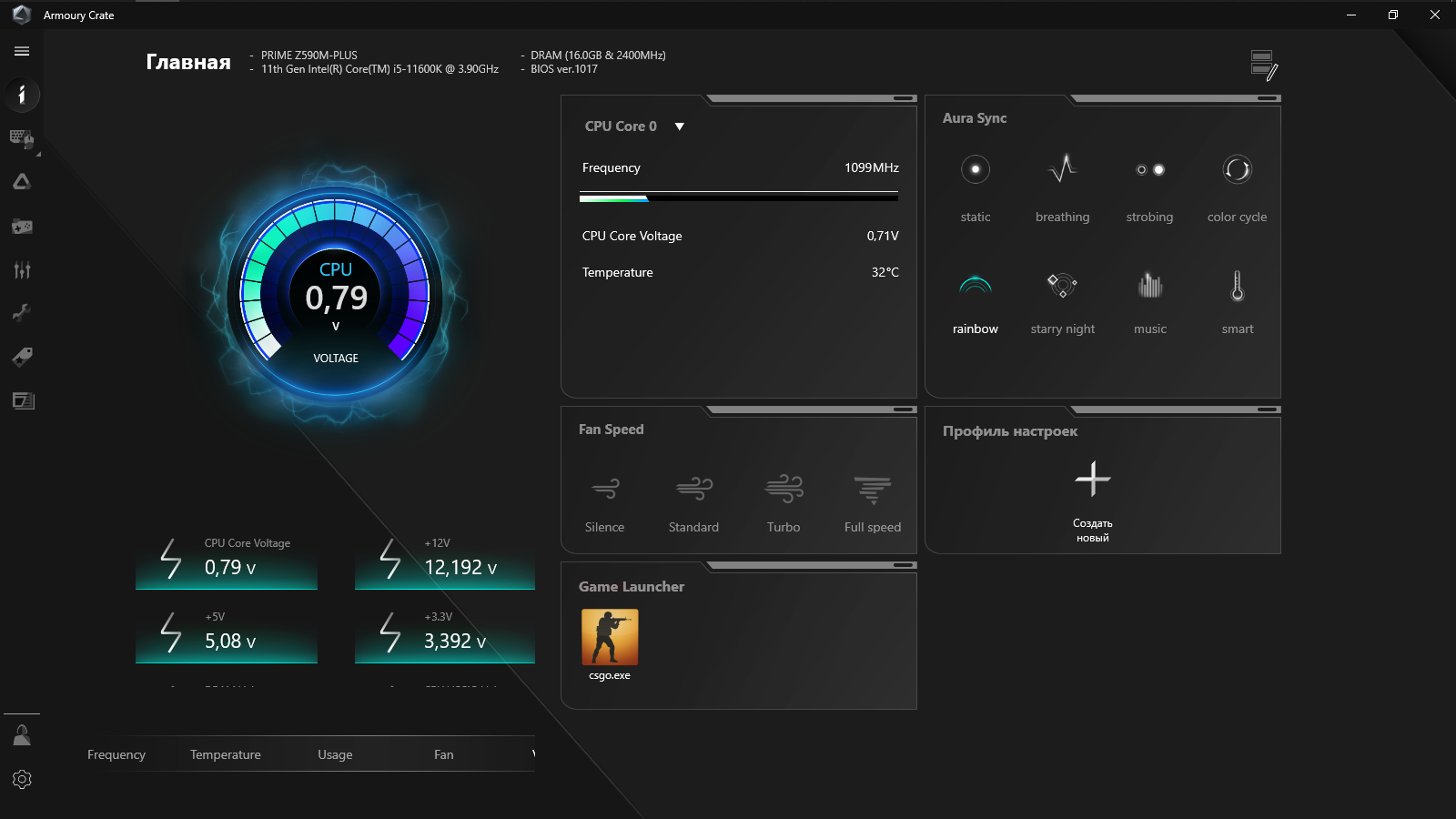Enable the smart lighting effect
This screenshot has width=1456, height=819.
[1238, 302]
